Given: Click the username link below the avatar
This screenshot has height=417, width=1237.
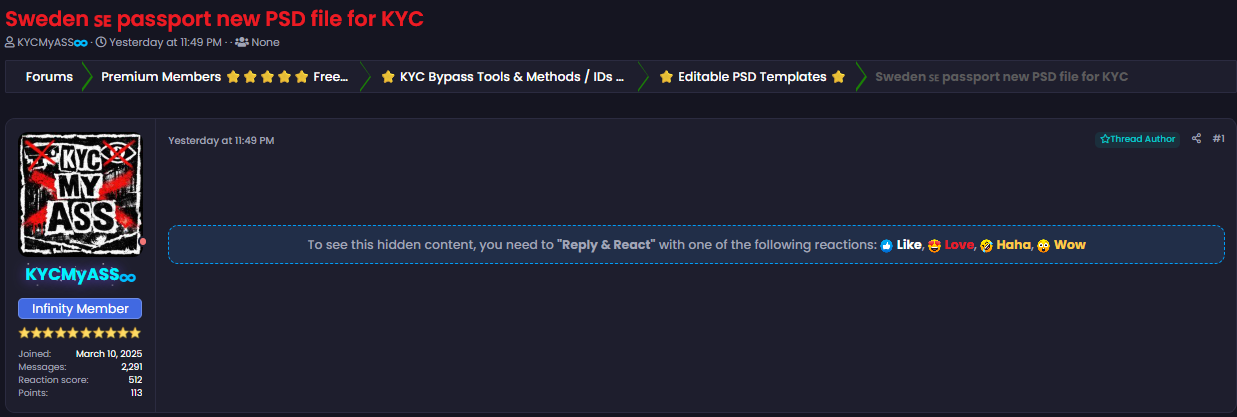Looking at the screenshot, I should [x=81, y=275].
